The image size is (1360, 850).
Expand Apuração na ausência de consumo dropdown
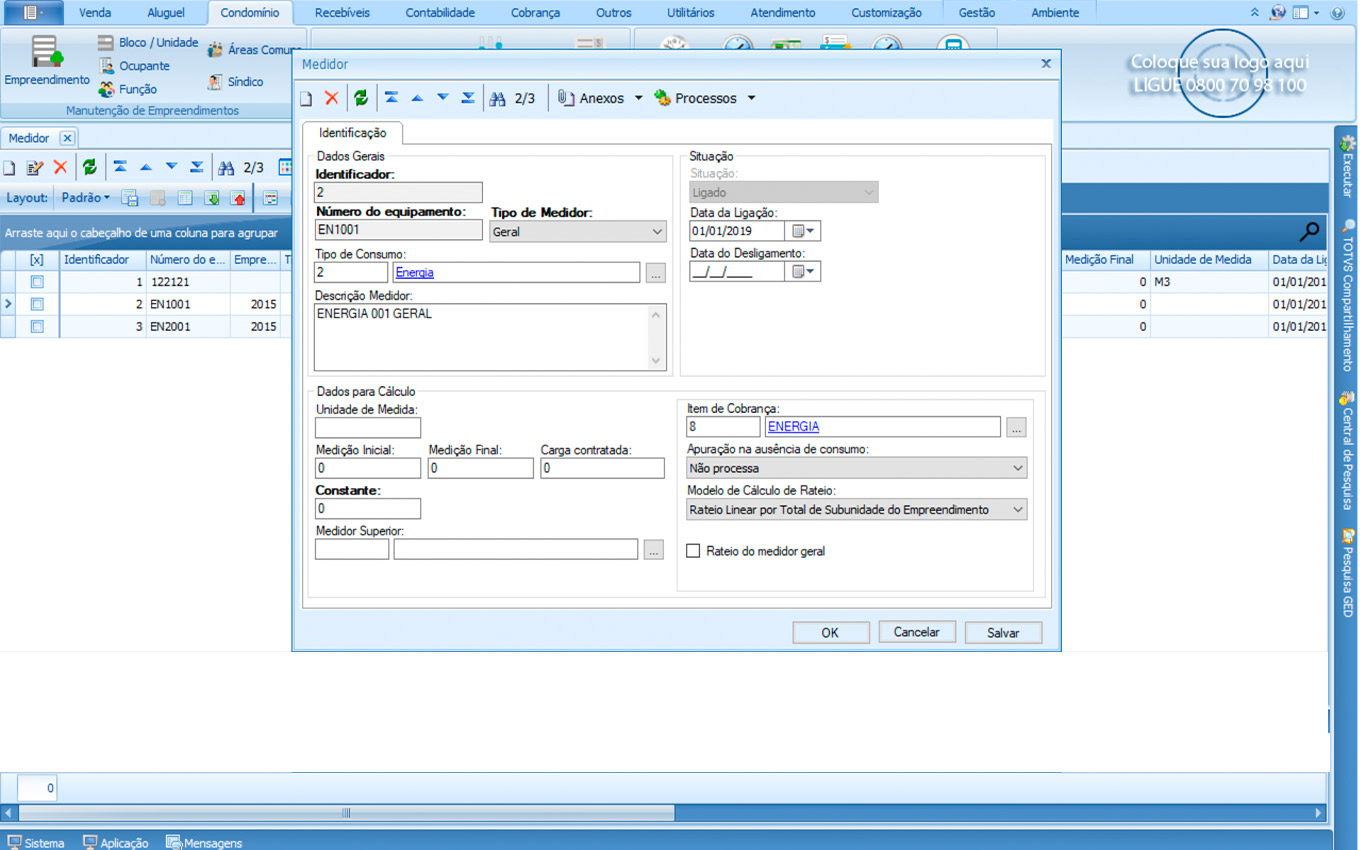click(856, 468)
